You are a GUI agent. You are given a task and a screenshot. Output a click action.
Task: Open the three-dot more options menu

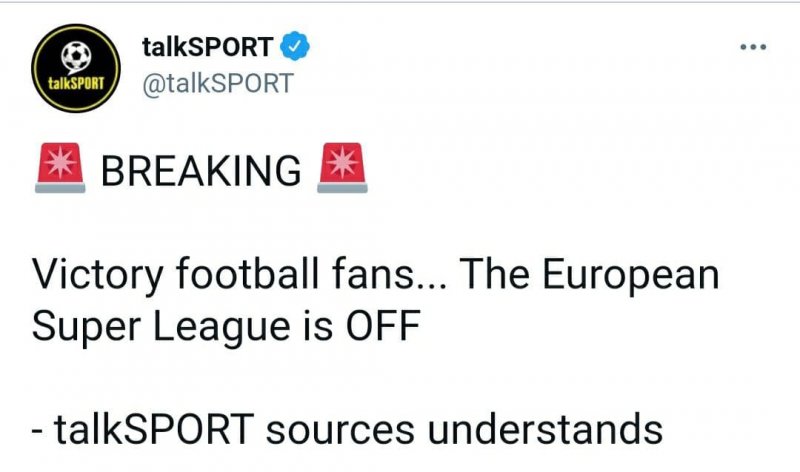(x=751, y=46)
